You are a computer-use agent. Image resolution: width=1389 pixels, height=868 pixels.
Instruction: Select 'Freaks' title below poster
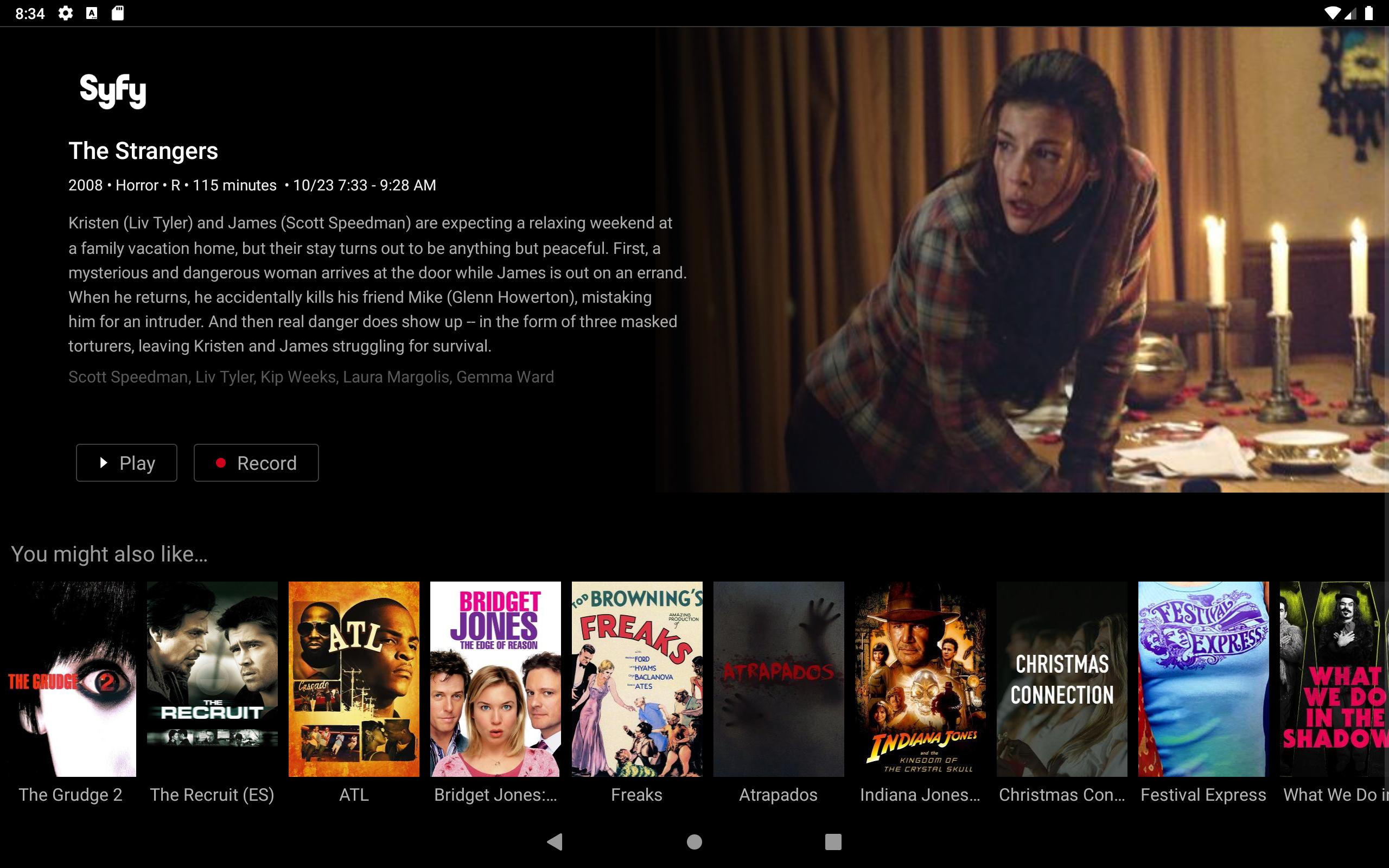(636, 795)
